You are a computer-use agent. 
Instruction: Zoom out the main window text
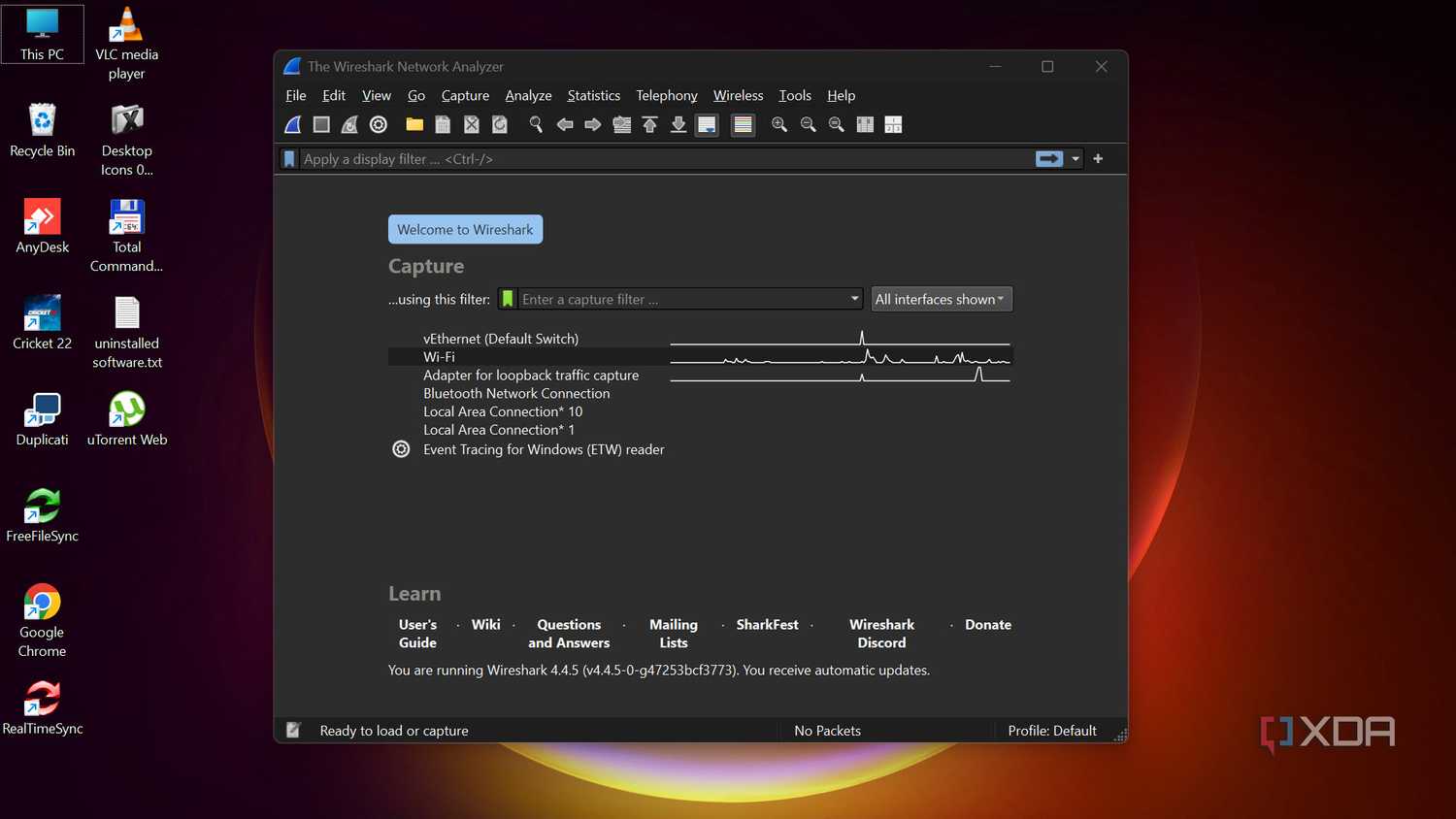[x=808, y=124]
